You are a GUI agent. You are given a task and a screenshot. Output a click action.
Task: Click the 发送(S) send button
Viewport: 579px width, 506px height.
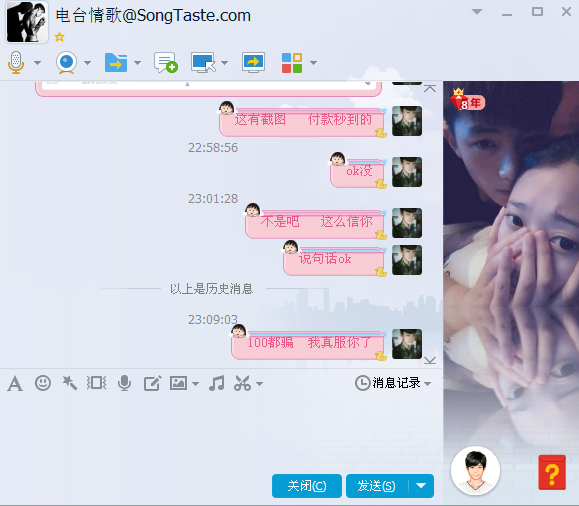377,486
